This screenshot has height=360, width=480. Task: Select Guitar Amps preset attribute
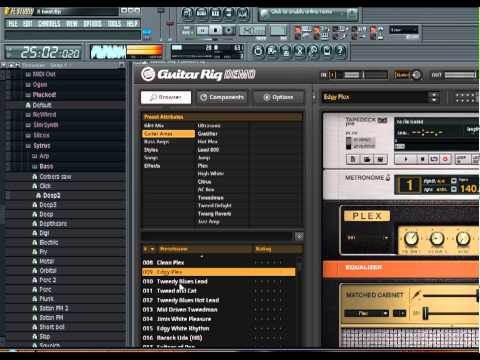pyautogui.click(x=169, y=134)
